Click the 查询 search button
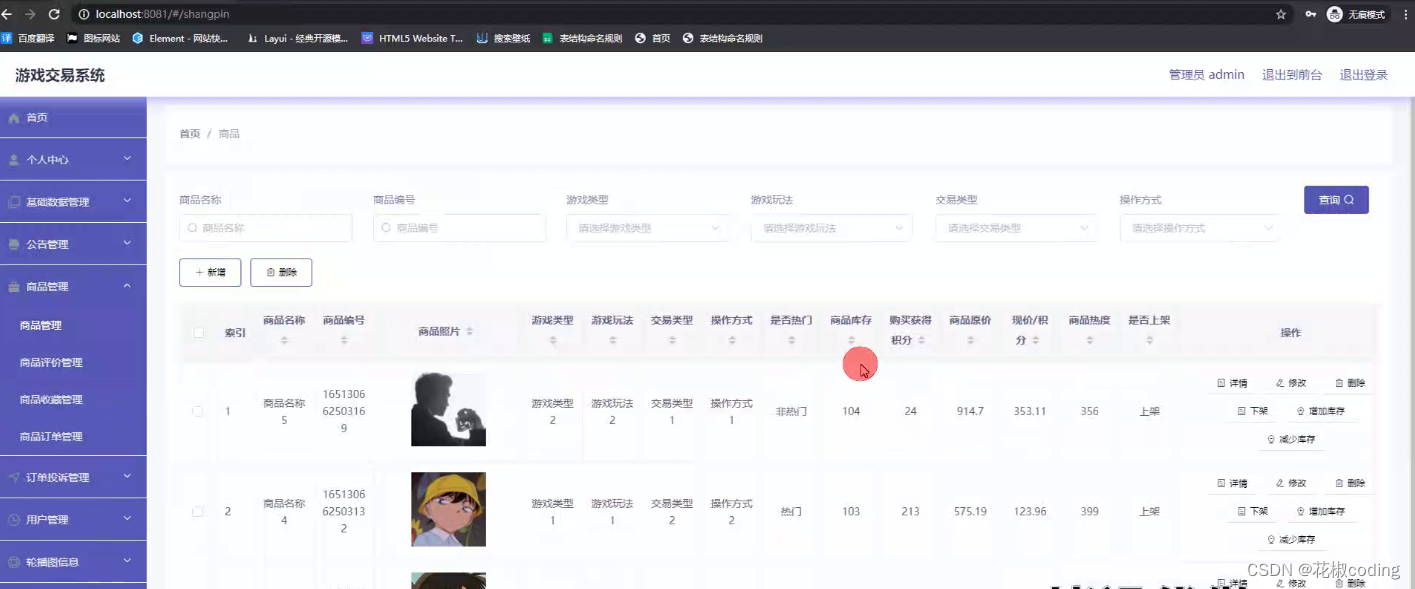This screenshot has height=589, width=1415. coord(1336,200)
